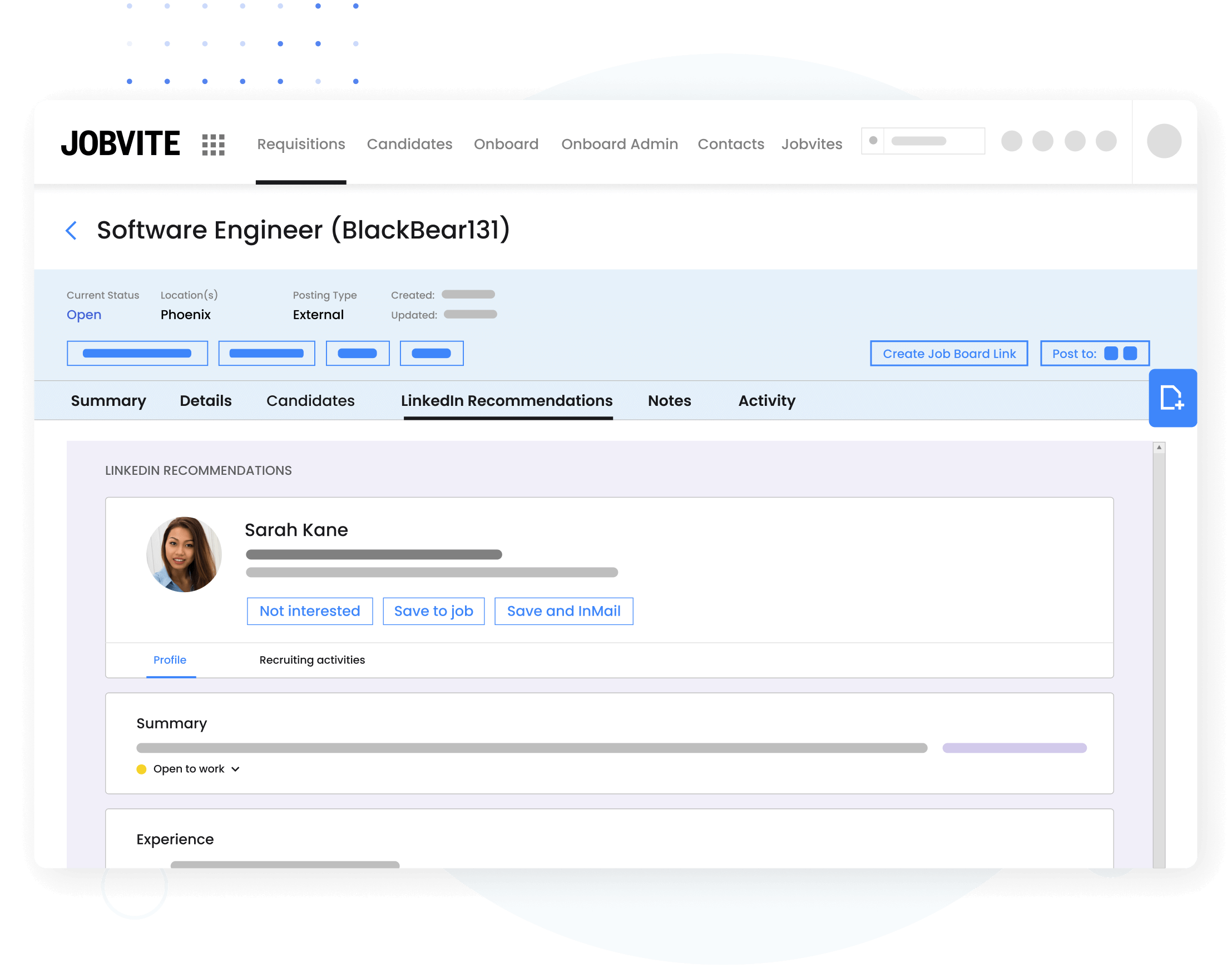Click the Open current status link
Image resolution: width=1232 pixels, height=968 pixels.
(x=84, y=315)
